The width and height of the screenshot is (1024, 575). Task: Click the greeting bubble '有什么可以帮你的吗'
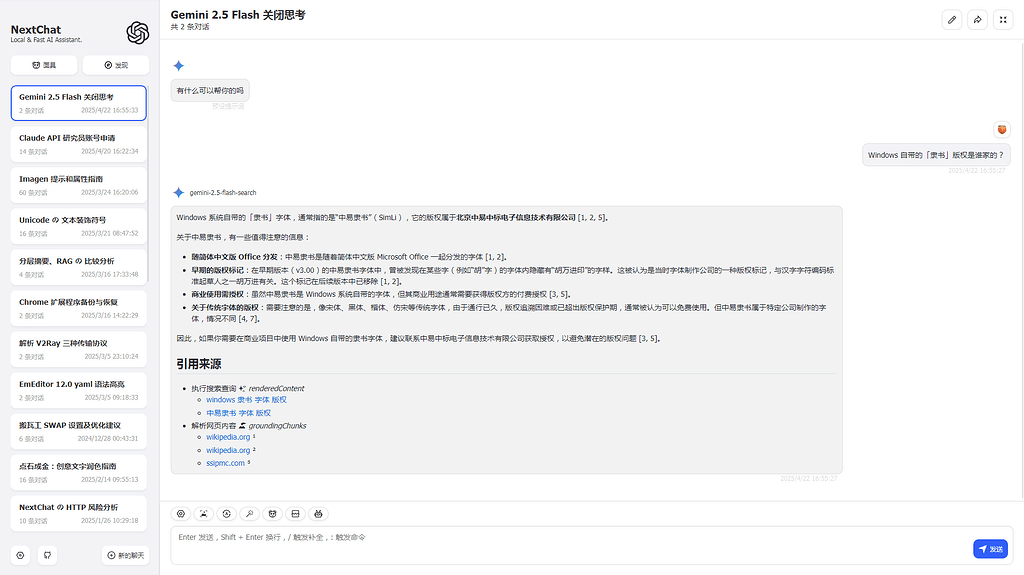[210, 90]
